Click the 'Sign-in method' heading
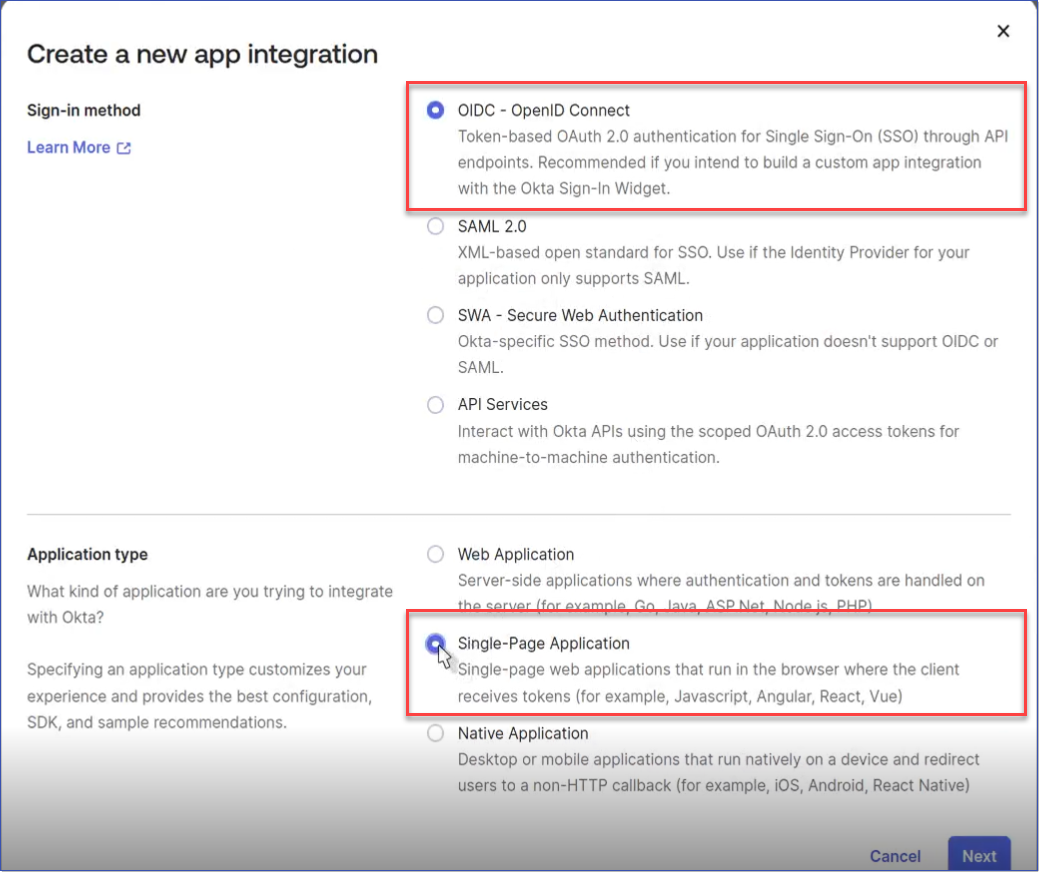Viewport: 1041px width, 874px height. pyautogui.click(x=84, y=110)
